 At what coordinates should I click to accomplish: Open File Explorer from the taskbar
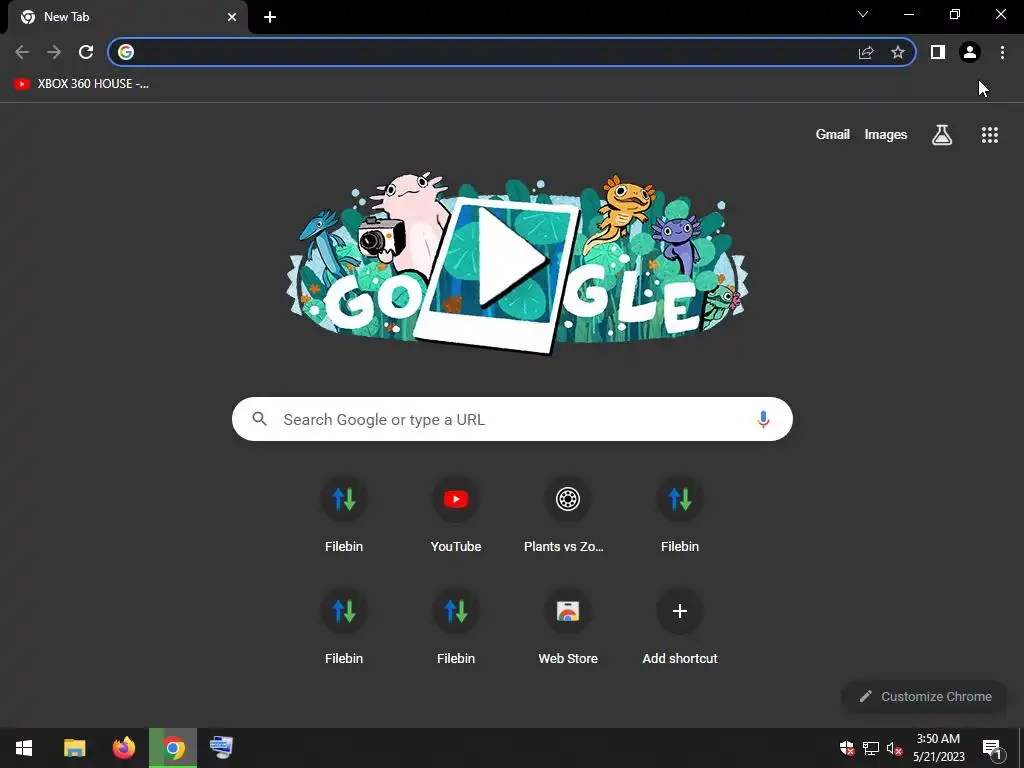click(x=74, y=748)
